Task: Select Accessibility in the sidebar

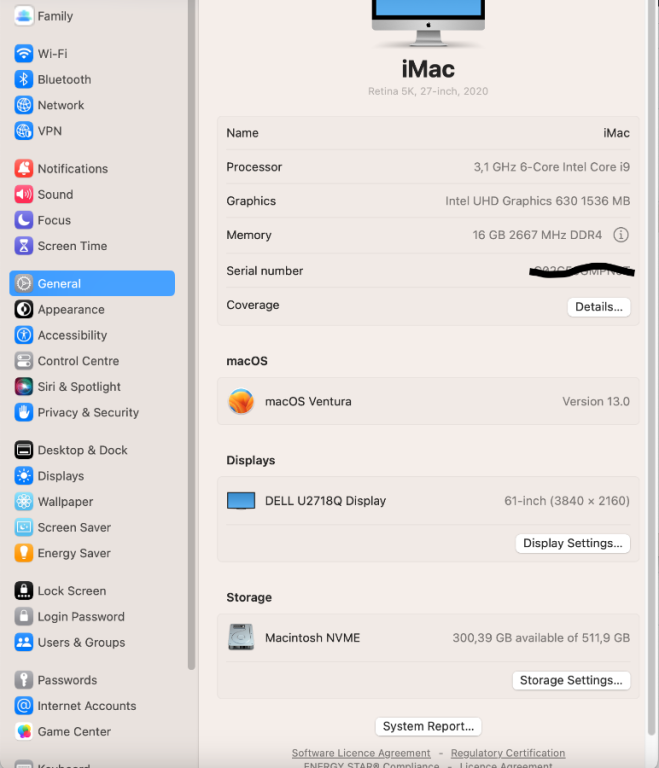Action: click(x=72, y=335)
